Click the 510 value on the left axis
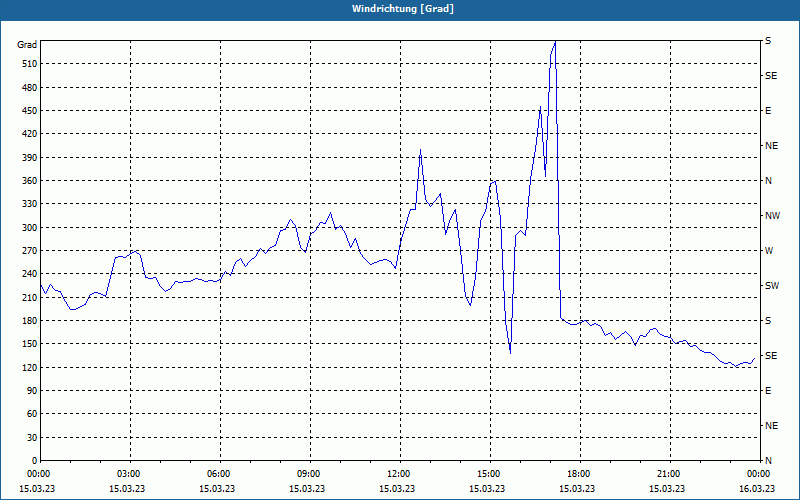The width and height of the screenshot is (800, 500). tap(30, 64)
